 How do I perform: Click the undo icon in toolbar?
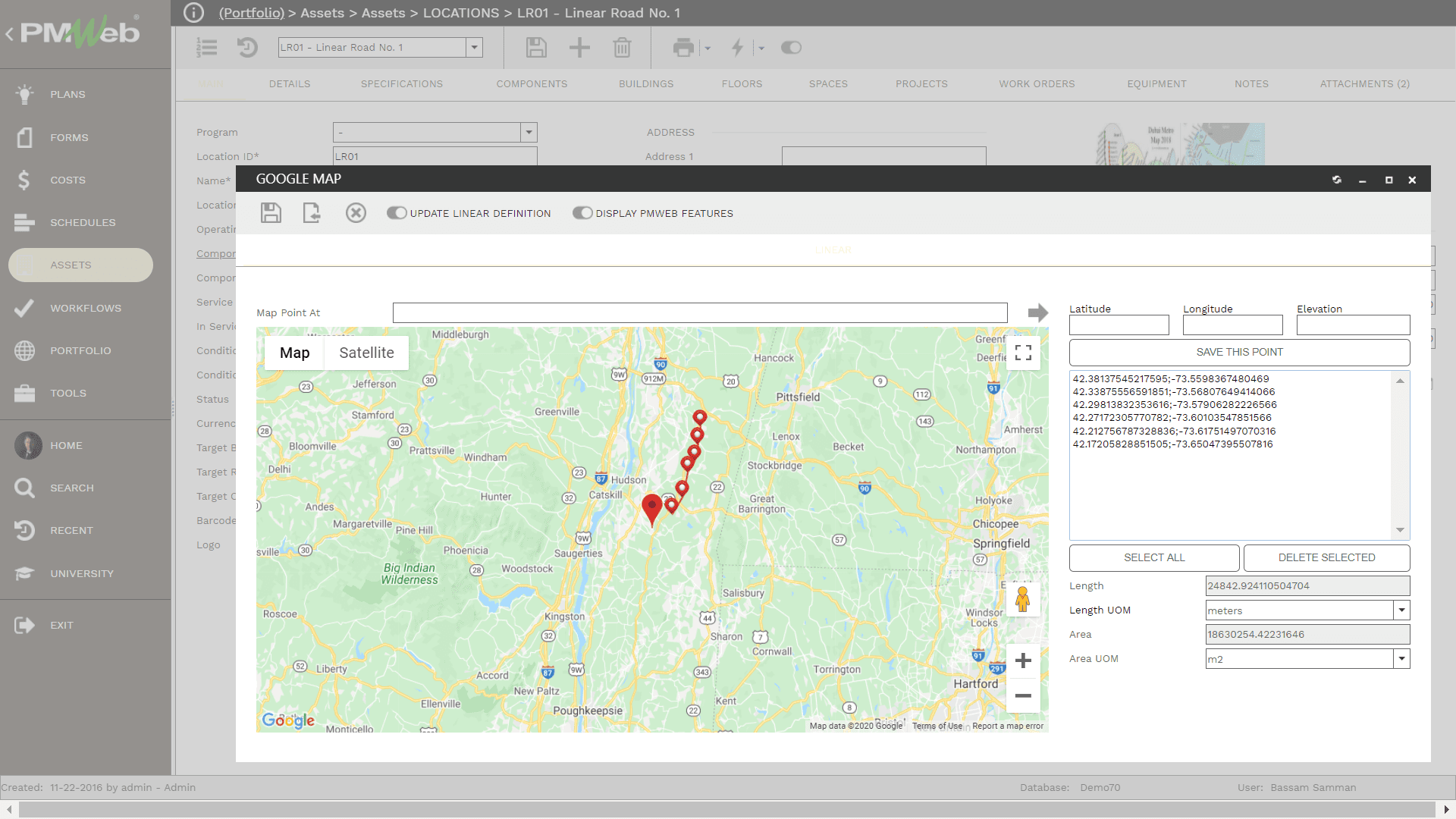pyautogui.click(x=247, y=47)
